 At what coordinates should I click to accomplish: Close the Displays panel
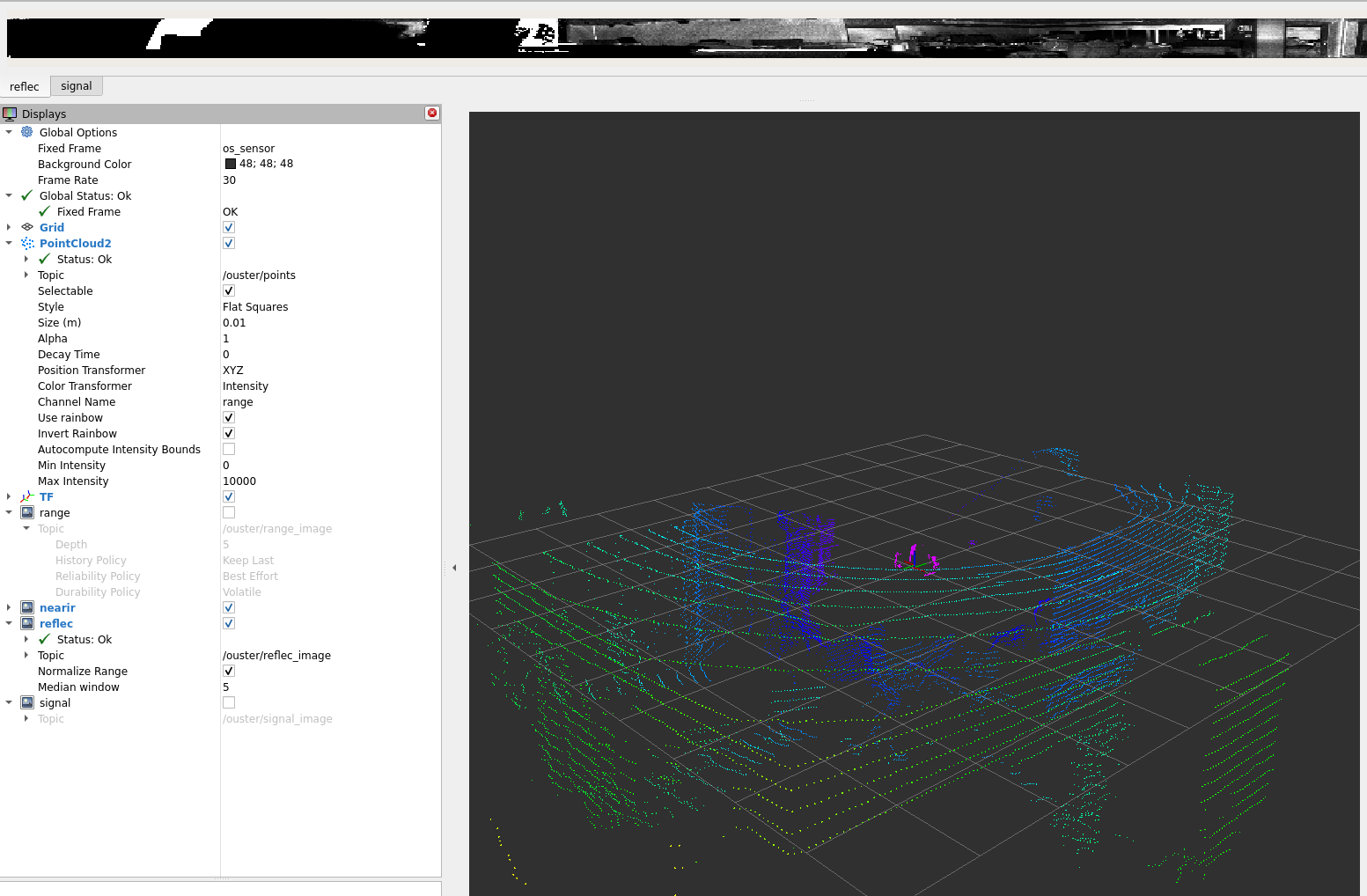click(432, 113)
